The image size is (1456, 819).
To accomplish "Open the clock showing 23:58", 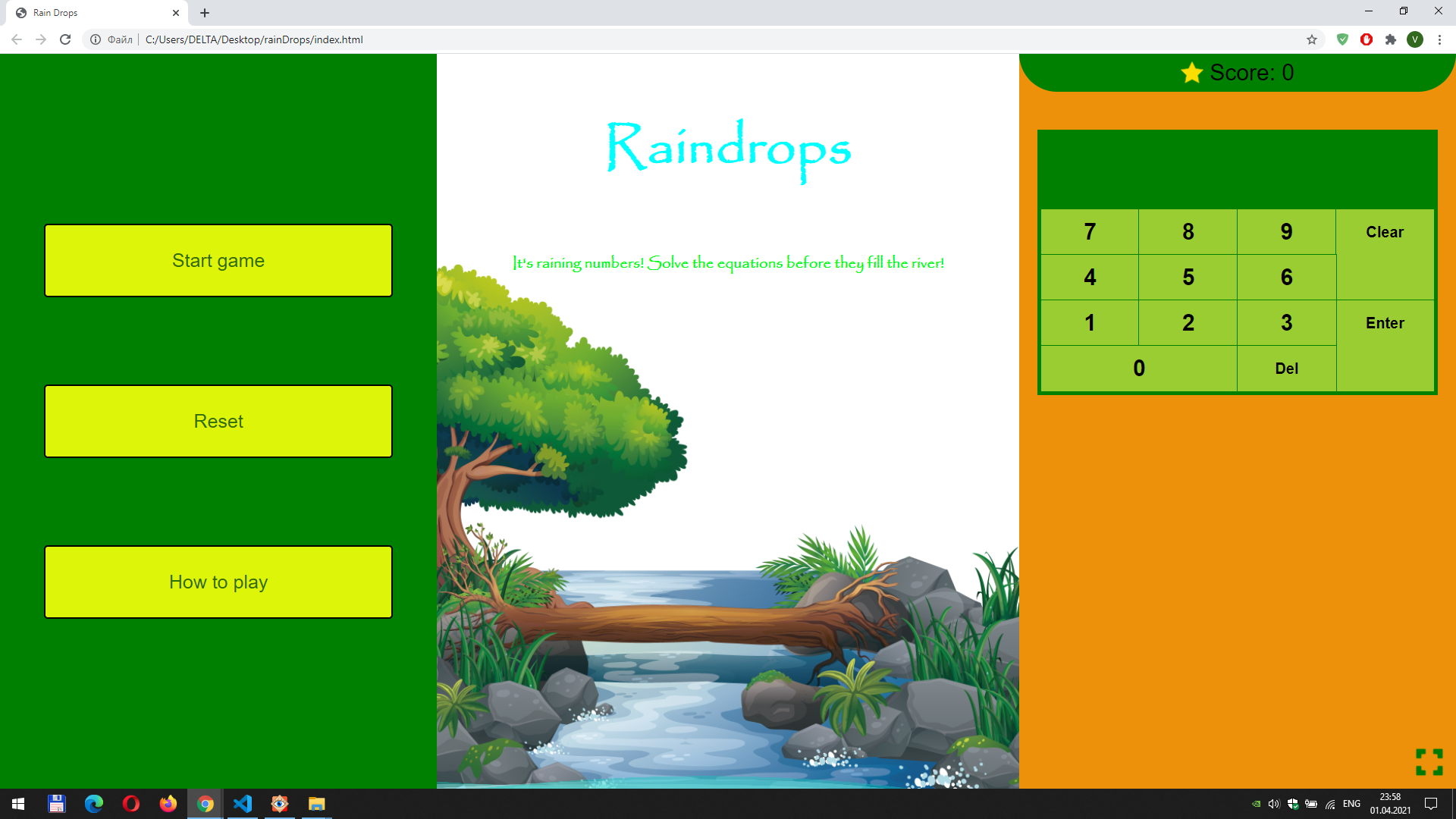I will click(1390, 804).
